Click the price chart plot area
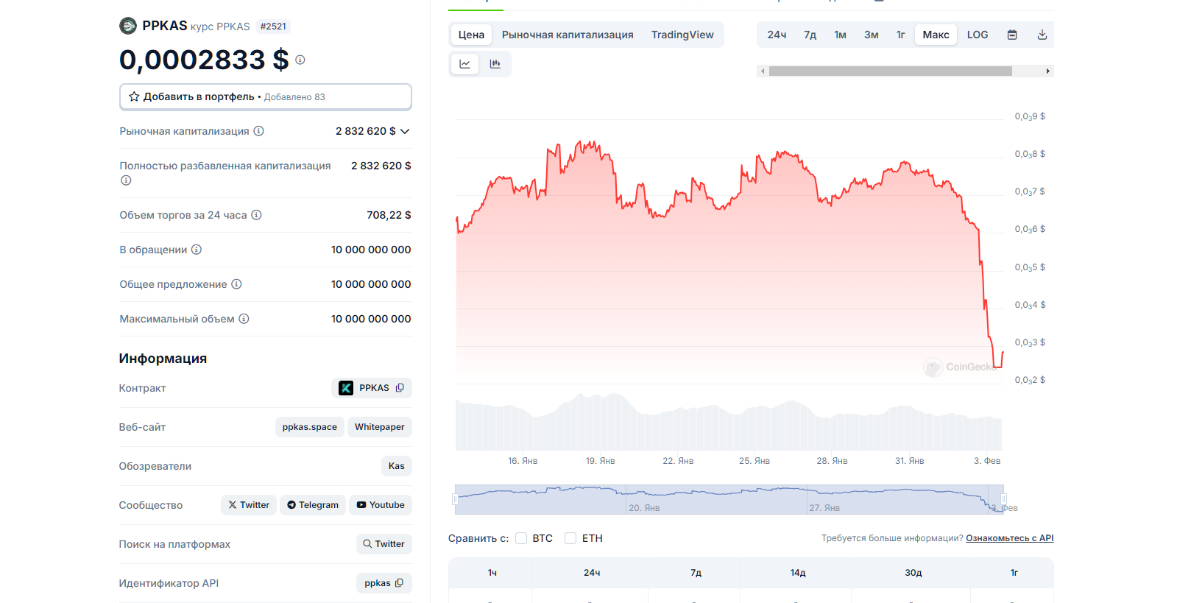 click(729, 251)
